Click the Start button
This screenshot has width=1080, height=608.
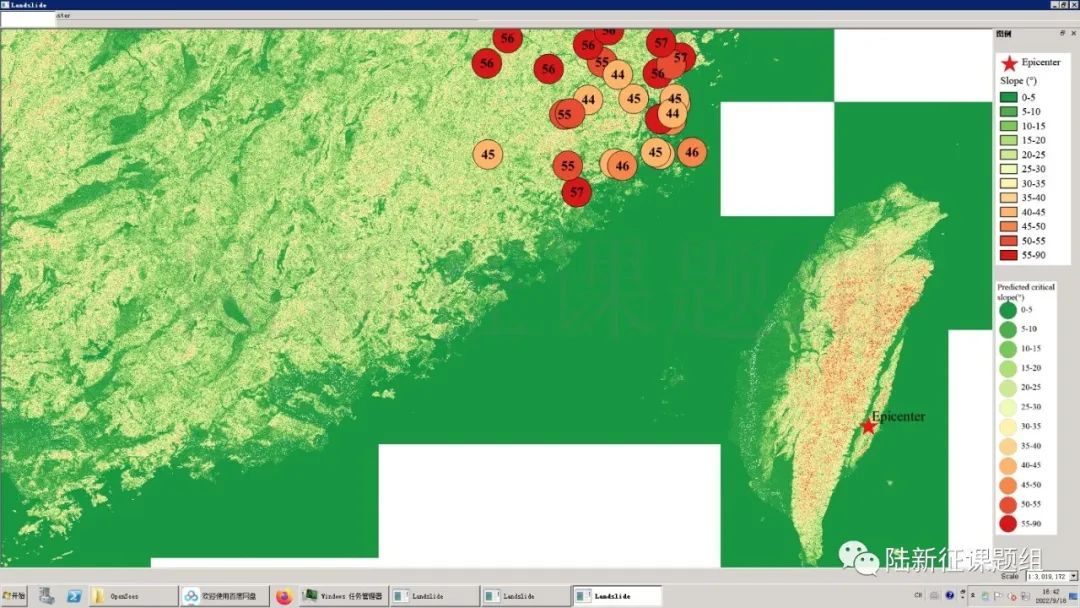[x=15, y=596]
